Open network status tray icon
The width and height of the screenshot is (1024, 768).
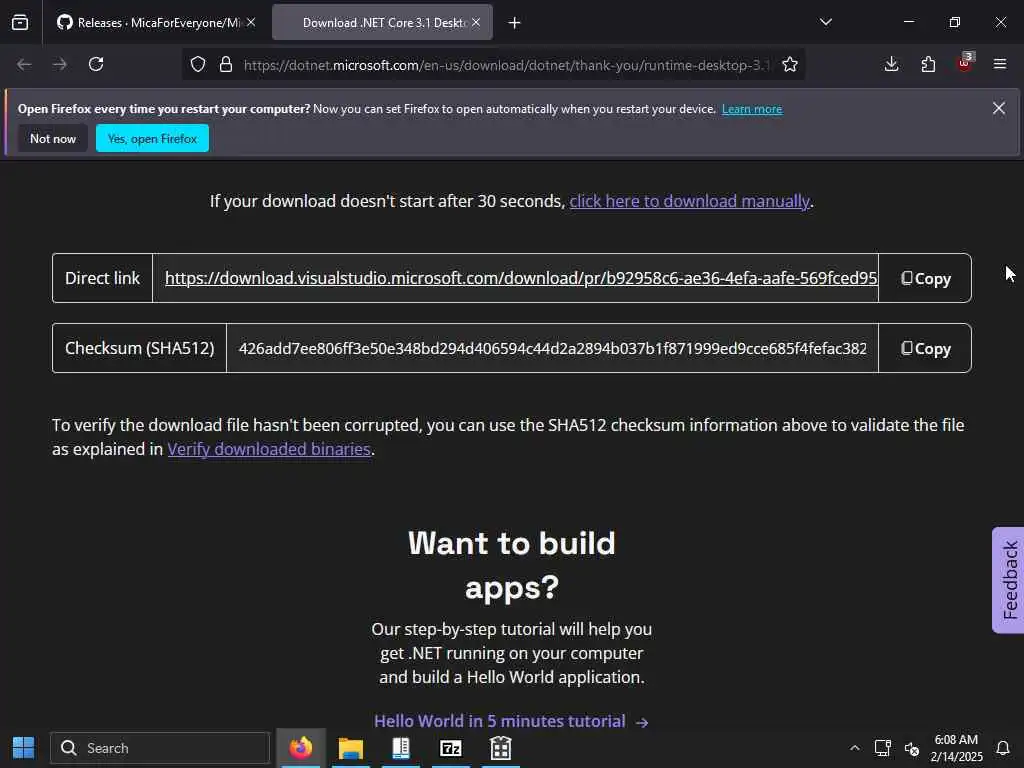coord(883,748)
